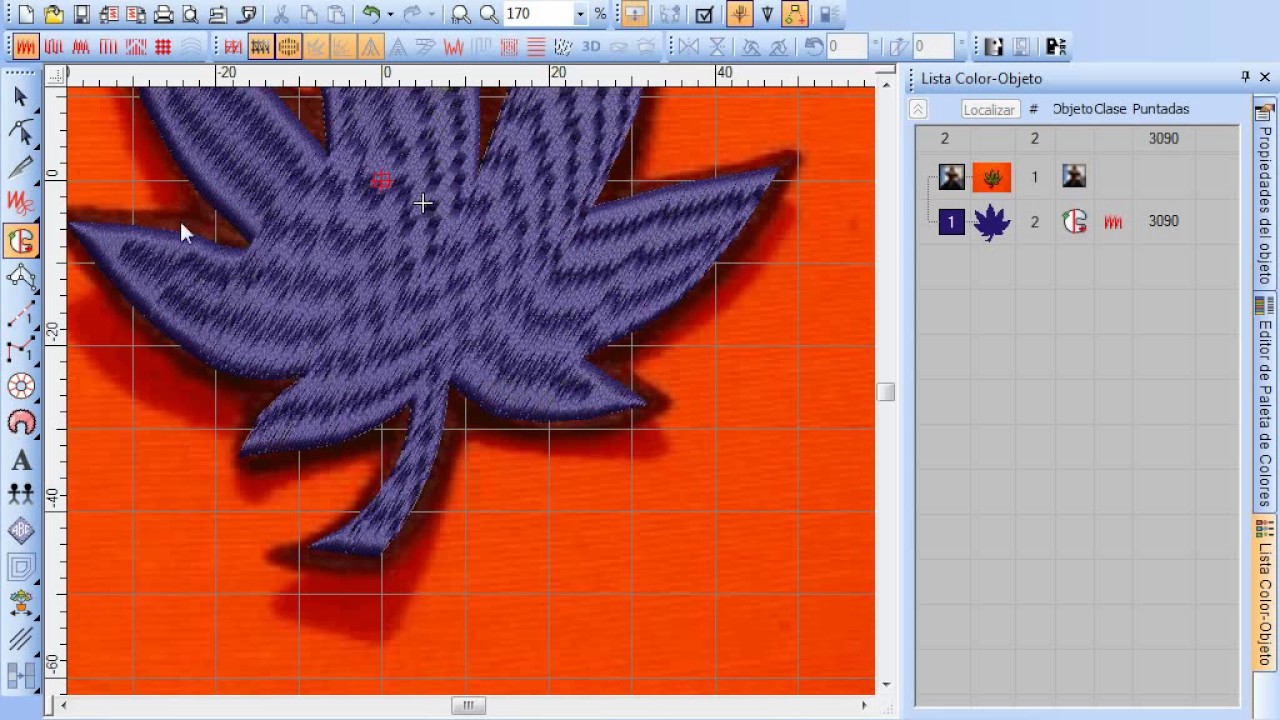Choose the monogram ABC diamond tool
This screenshot has width=1280, height=720.
21,531
